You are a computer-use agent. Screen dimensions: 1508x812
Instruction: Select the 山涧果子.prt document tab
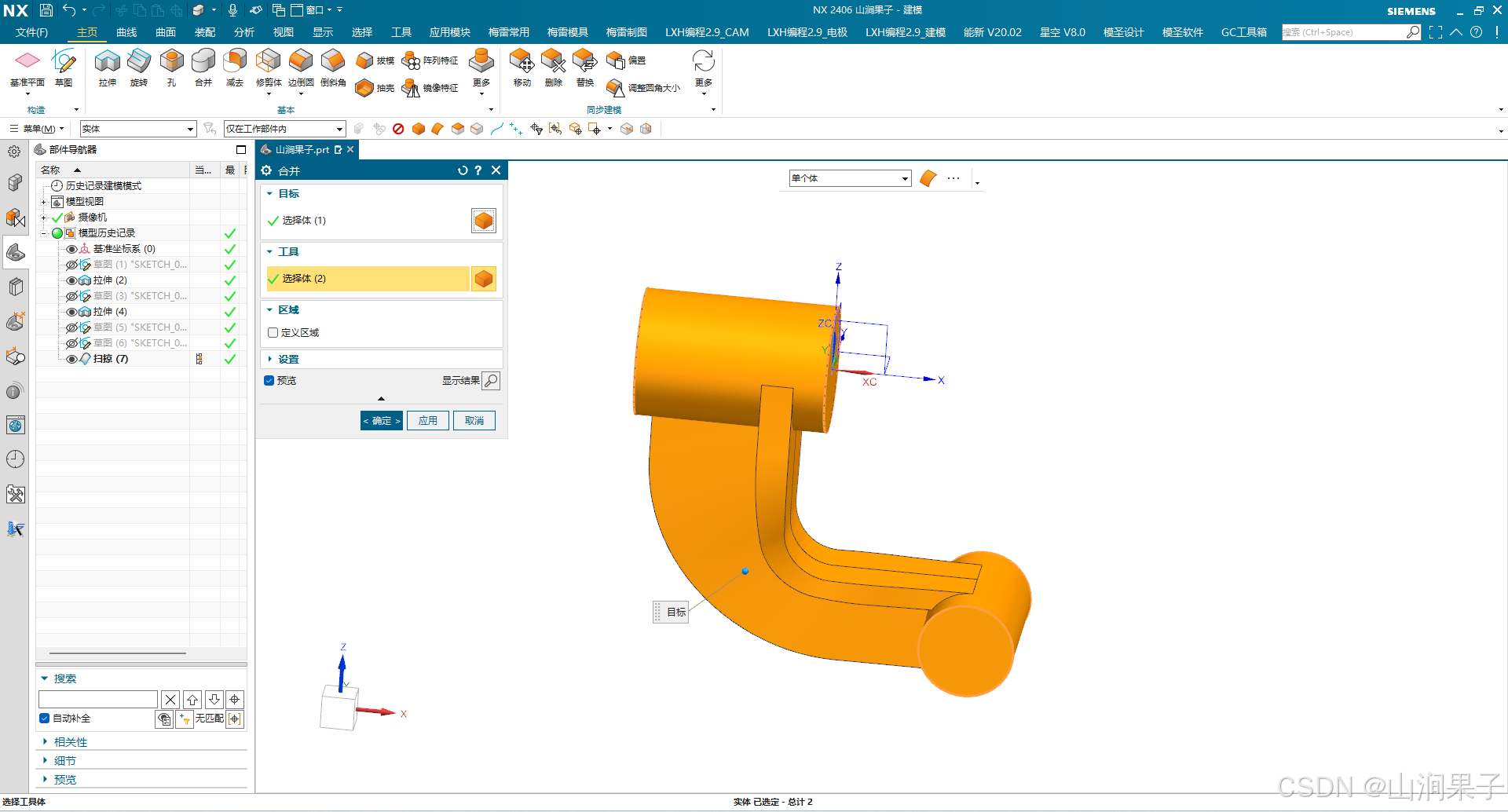pyautogui.click(x=302, y=150)
